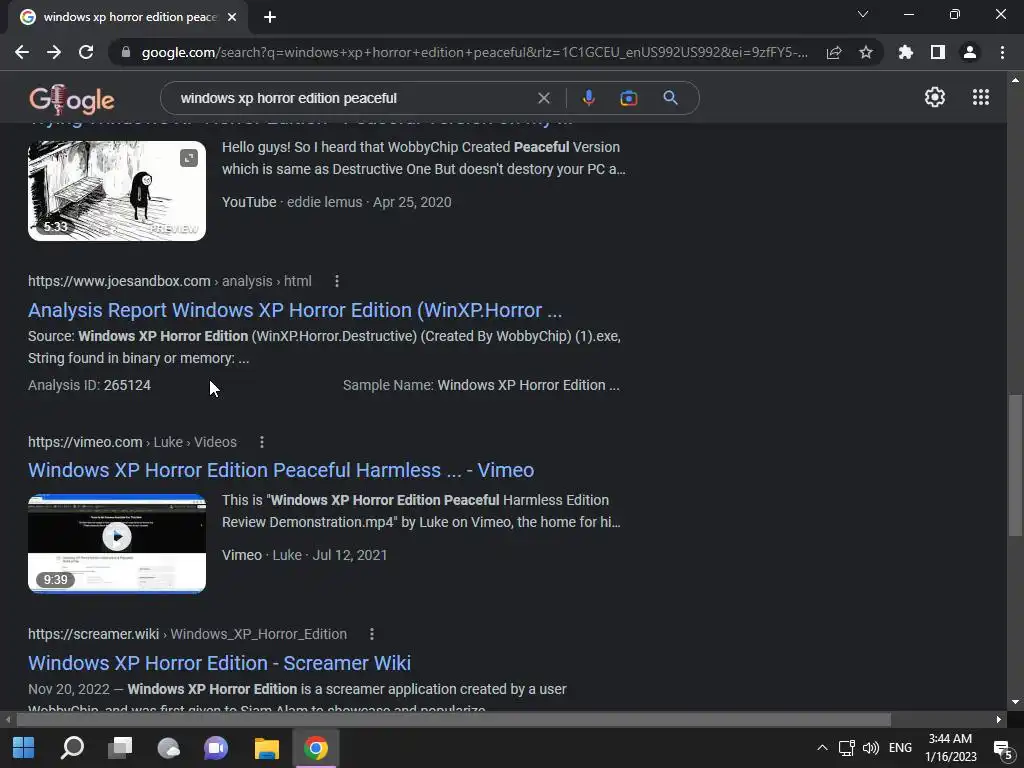Click the scroll up arrow
Image resolution: width=1024 pixels, height=768 pixels.
tap(1015, 80)
